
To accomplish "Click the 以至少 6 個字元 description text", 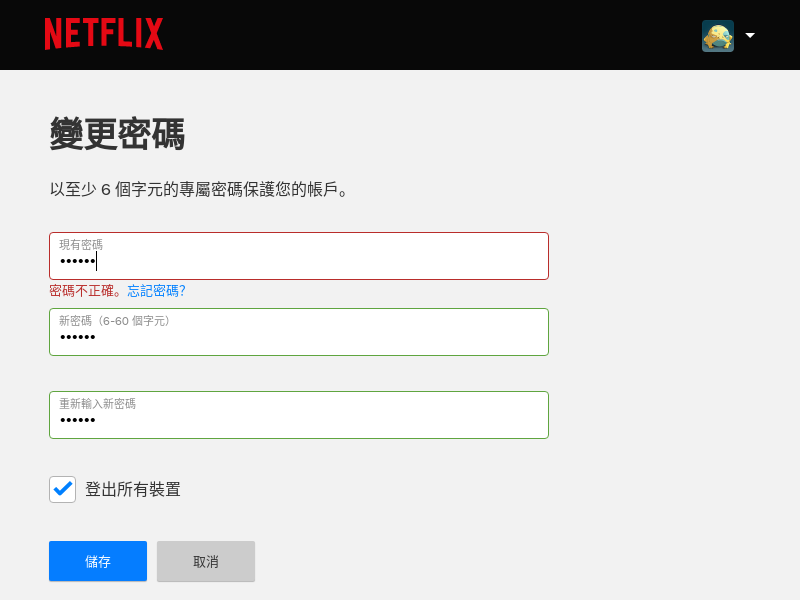I will click(x=198, y=189).
